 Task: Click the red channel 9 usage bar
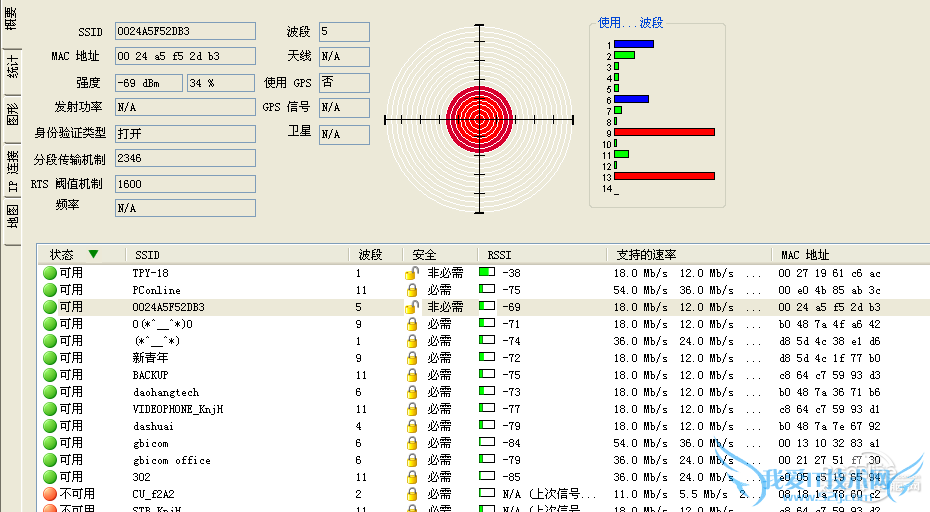tap(664, 132)
